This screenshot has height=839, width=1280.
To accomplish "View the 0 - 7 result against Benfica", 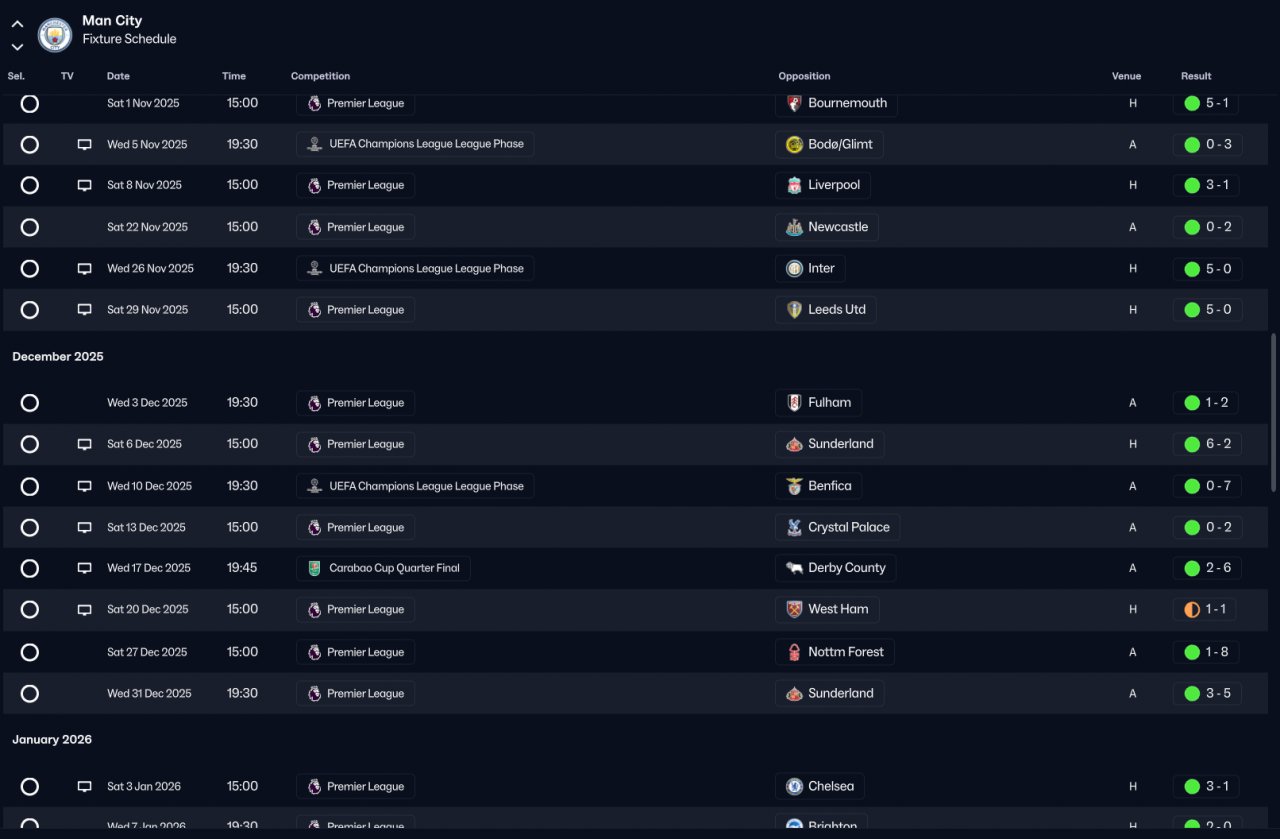I will tap(1208, 486).
